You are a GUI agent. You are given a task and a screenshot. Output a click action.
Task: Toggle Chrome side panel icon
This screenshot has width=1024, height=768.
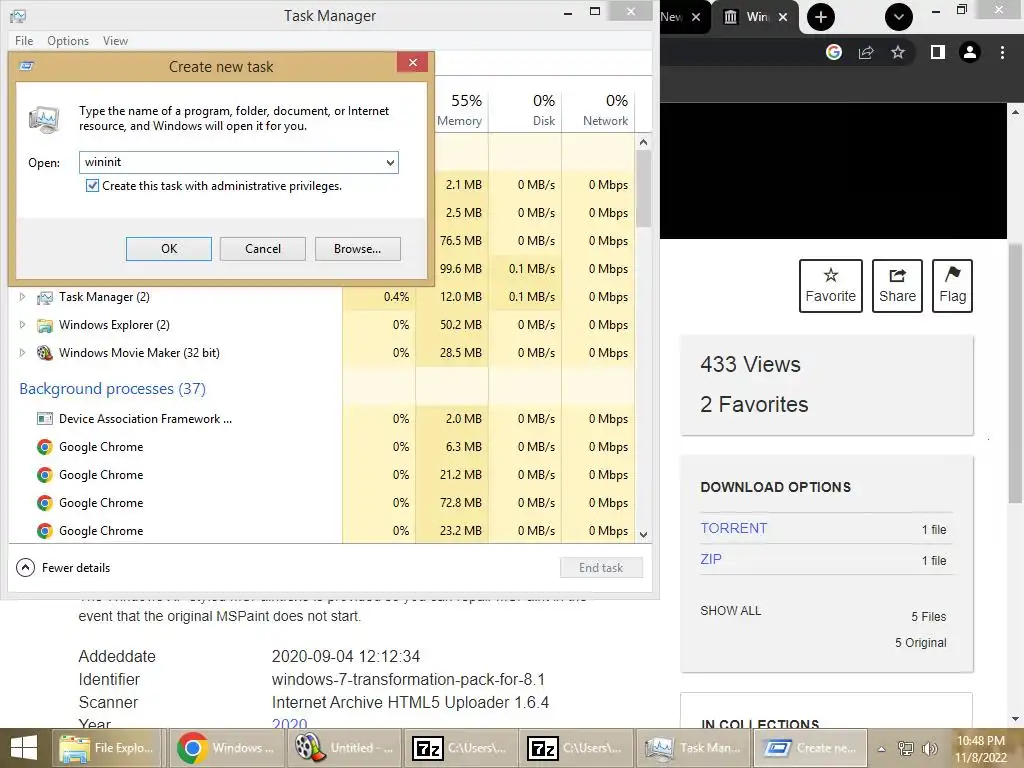tap(938, 52)
